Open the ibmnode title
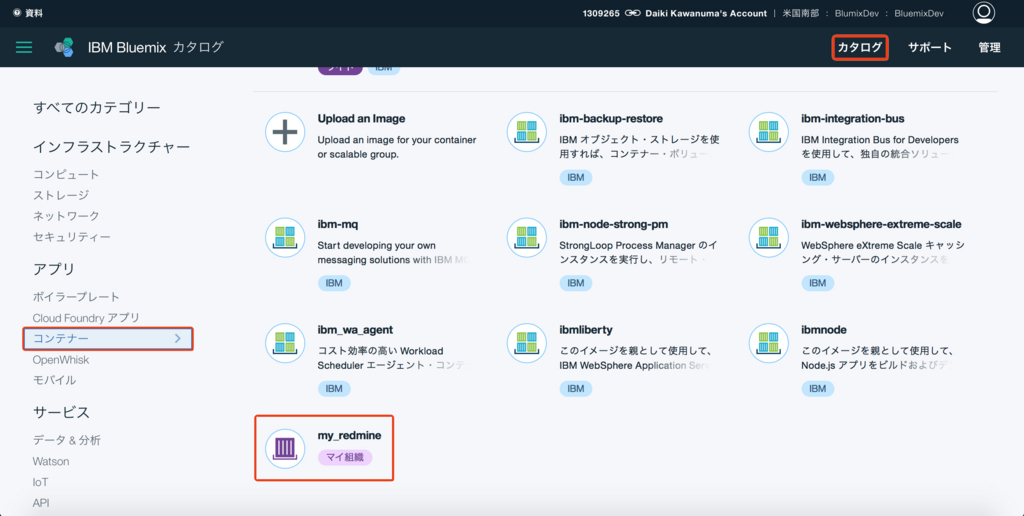Image resolution: width=1024 pixels, height=516 pixels. coord(824,331)
